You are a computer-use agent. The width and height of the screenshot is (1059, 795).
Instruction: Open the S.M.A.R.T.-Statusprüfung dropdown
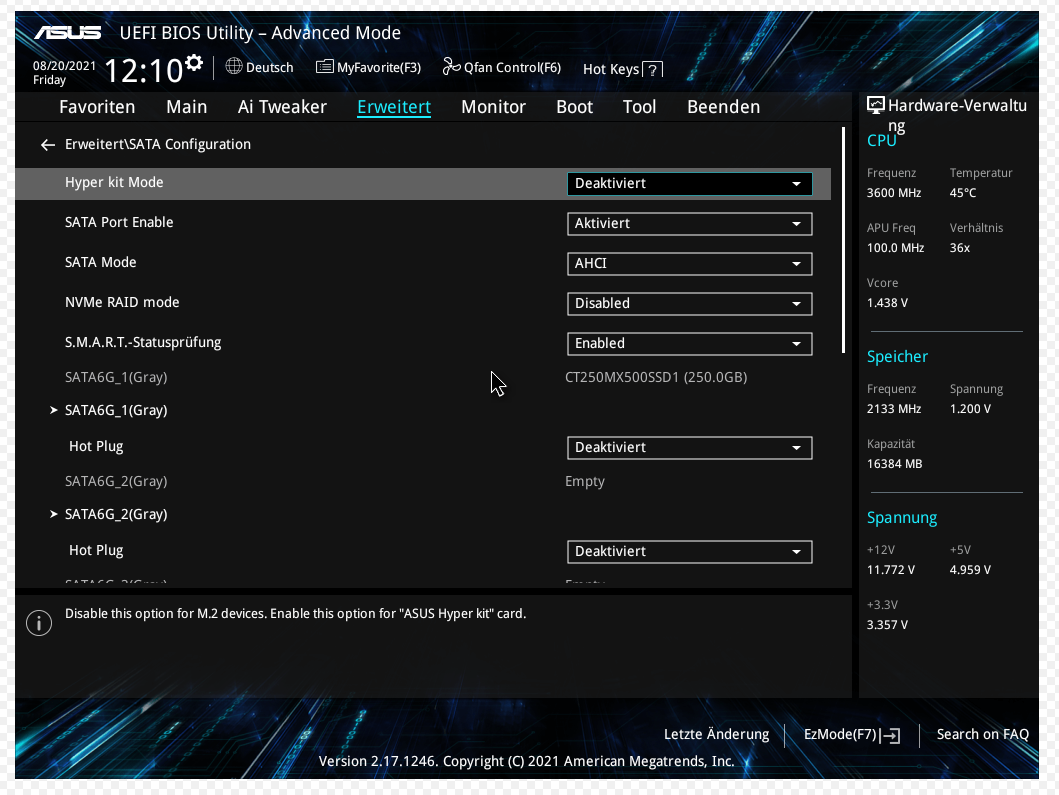[x=690, y=343]
